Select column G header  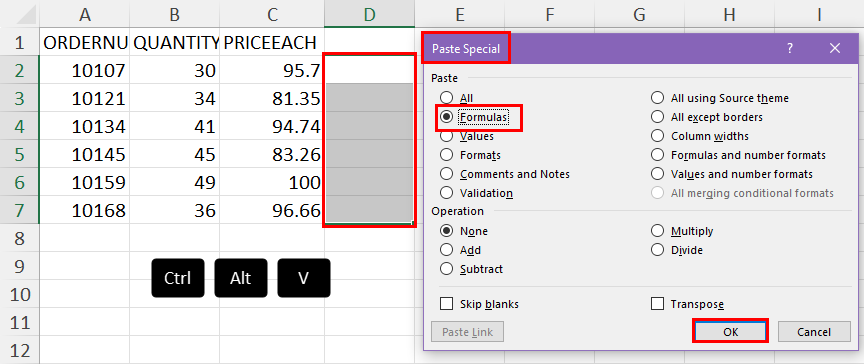point(639,15)
